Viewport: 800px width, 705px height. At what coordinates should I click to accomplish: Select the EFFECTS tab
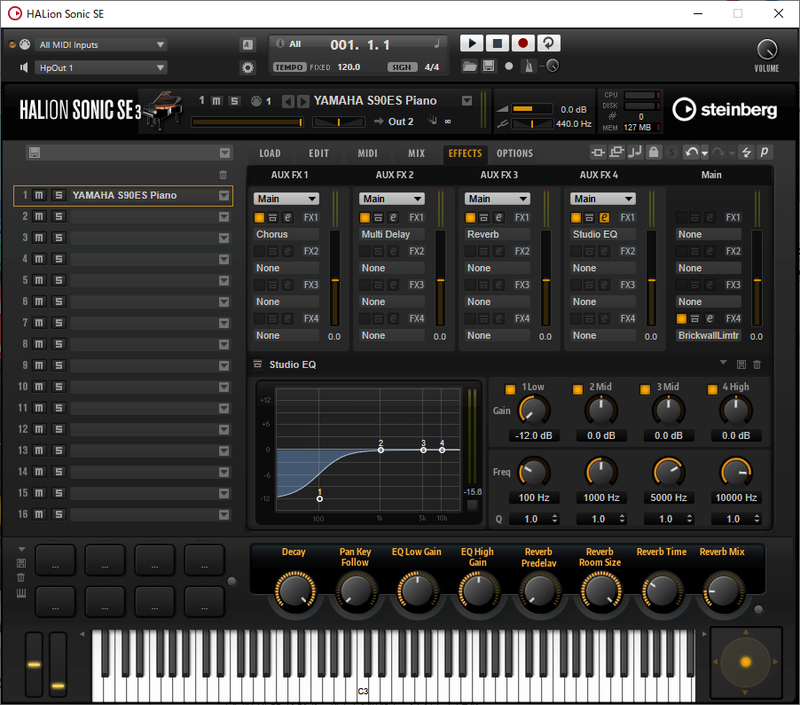click(x=465, y=153)
